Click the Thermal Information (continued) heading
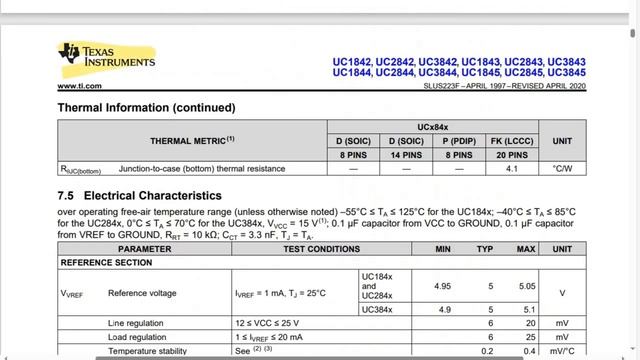The image size is (640, 360). [147, 108]
